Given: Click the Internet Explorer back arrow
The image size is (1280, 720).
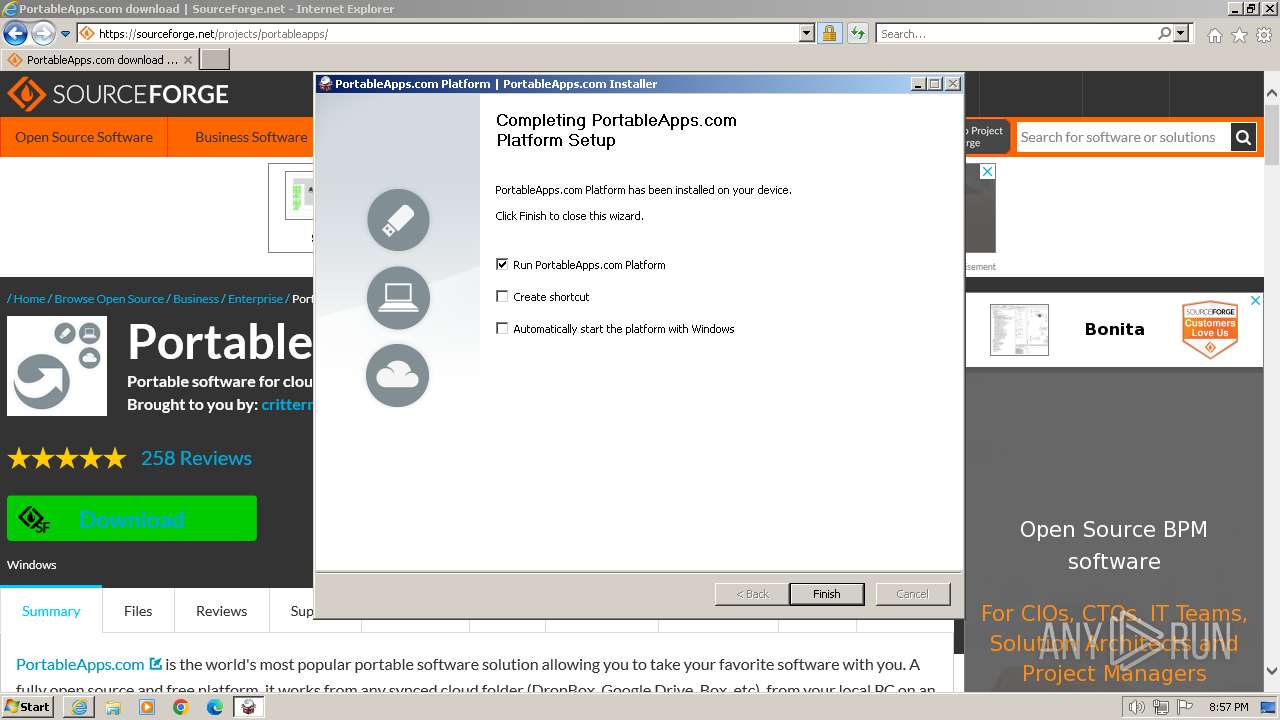Looking at the screenshot, I should click(15, 33).
